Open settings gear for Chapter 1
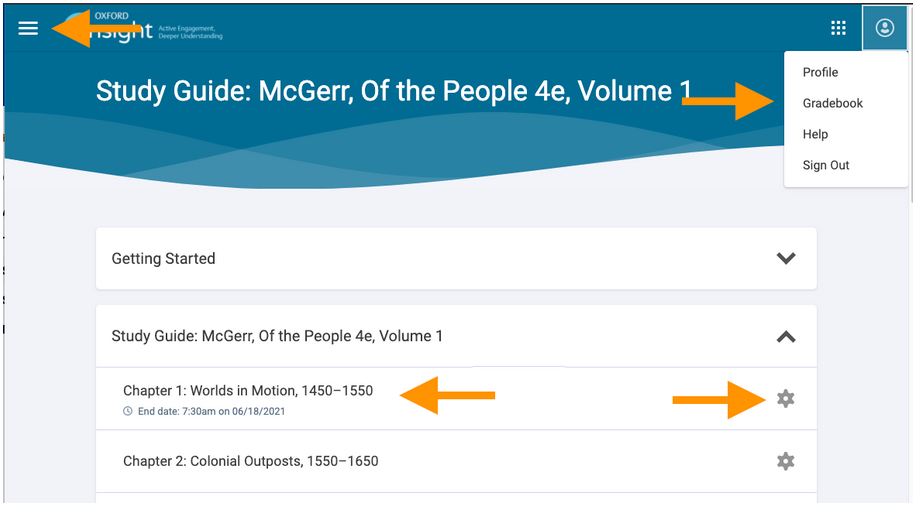This screenshot has width=913, height=505. (x=785, y=399)
